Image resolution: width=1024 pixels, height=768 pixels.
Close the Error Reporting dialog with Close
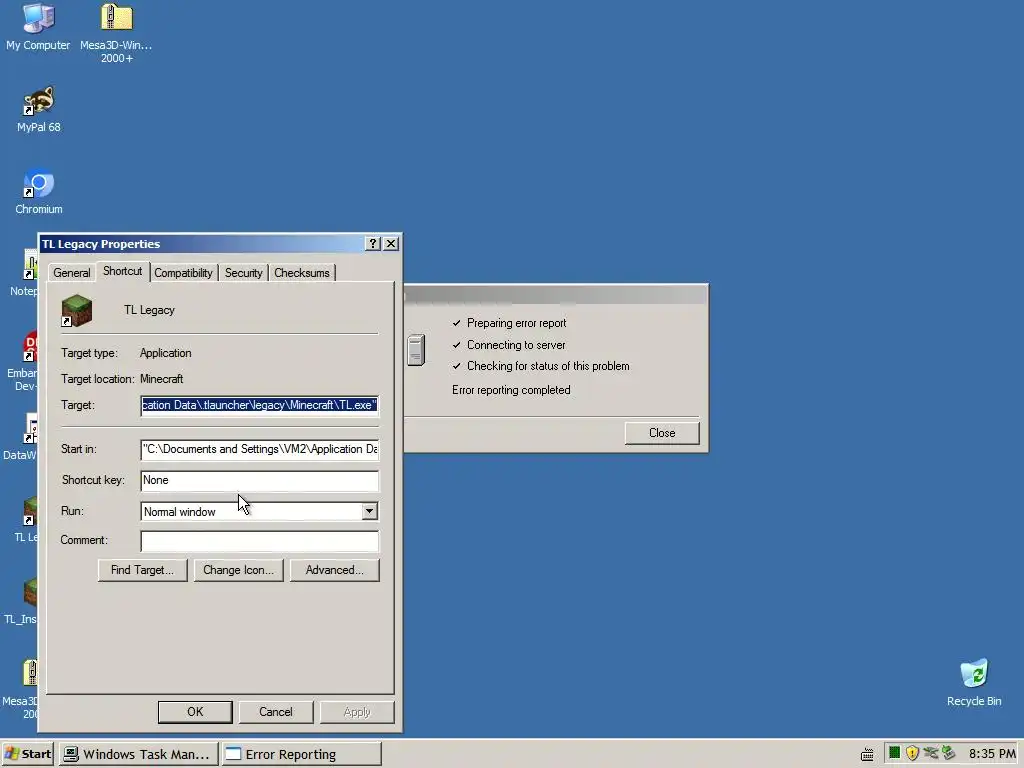point(662,433)
